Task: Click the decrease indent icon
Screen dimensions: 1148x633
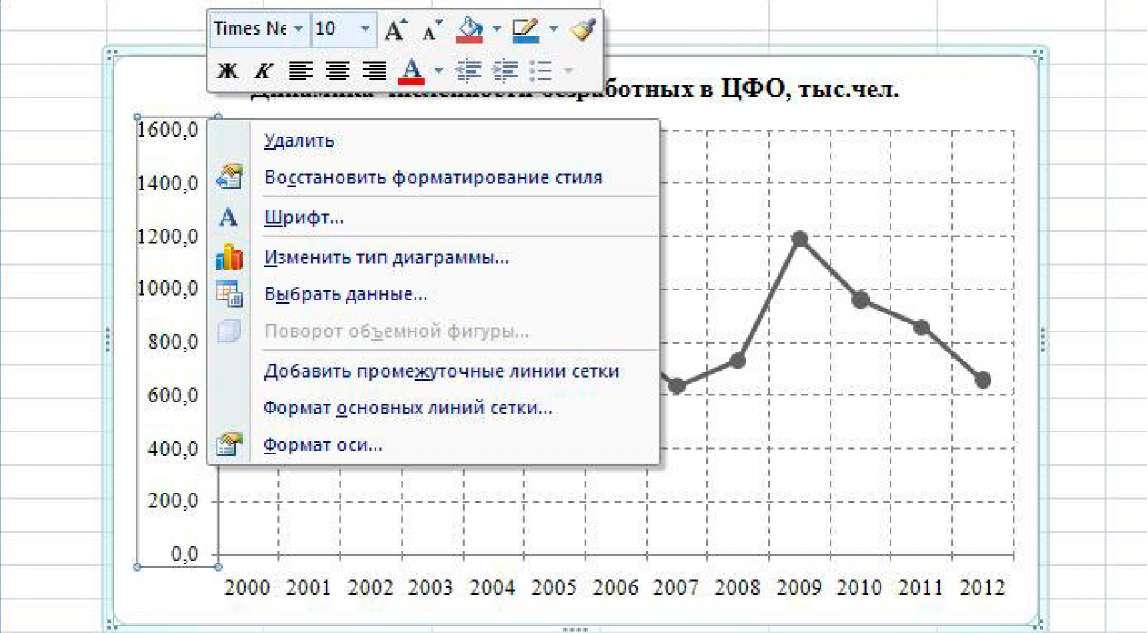Action: coord(469,70)
